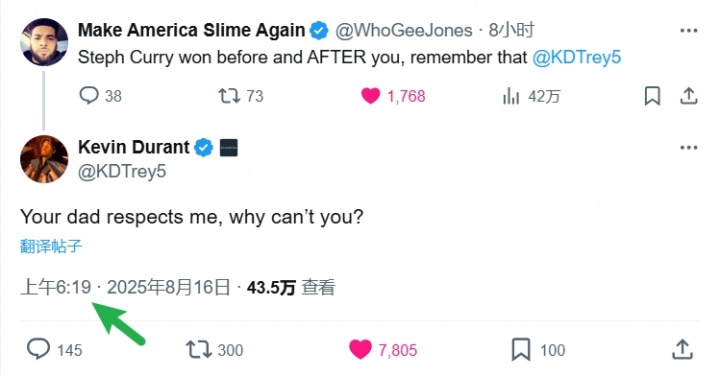This screenshot has width=720, height=376.
Task: Open the 43.5万 查看 view count
Action: (x=291, y=287)
